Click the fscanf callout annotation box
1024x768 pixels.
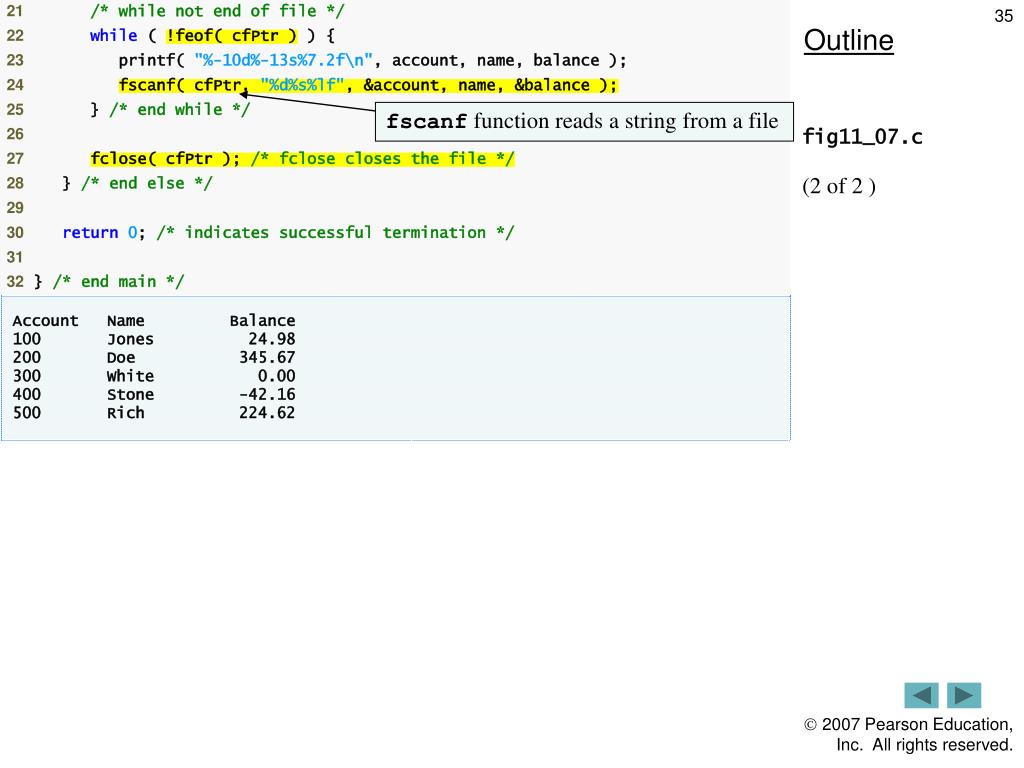pos(583,123)
